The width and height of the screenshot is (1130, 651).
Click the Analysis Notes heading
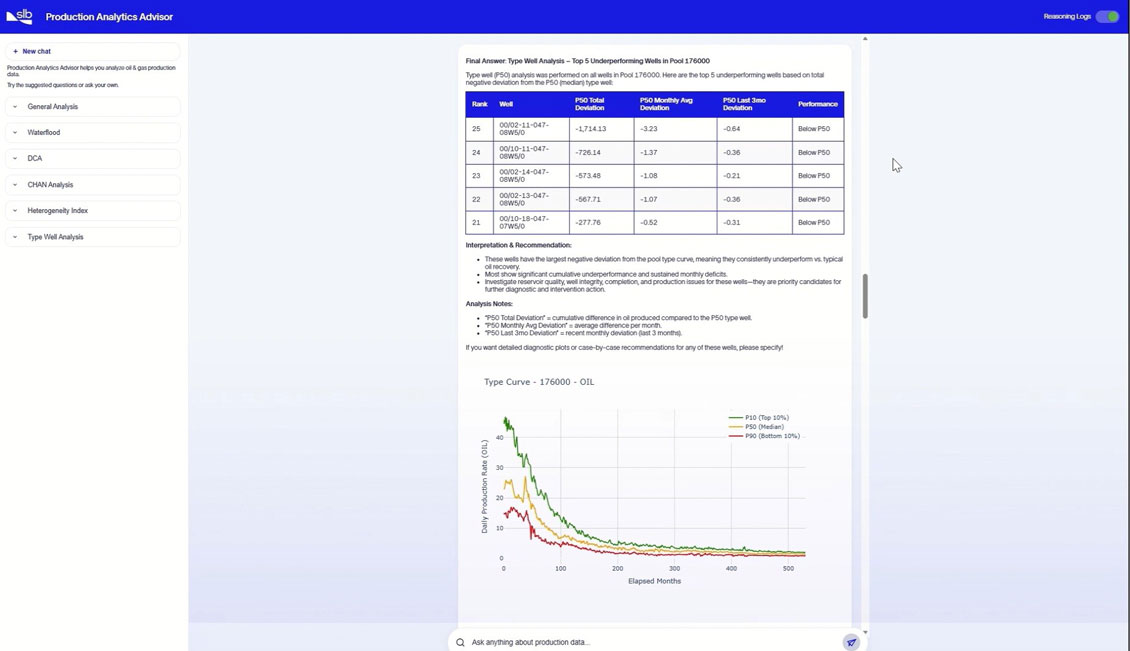pos(489,304)
